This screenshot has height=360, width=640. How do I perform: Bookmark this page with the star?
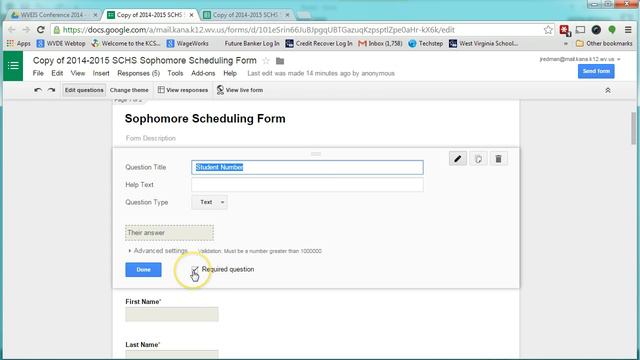point(548,30)
